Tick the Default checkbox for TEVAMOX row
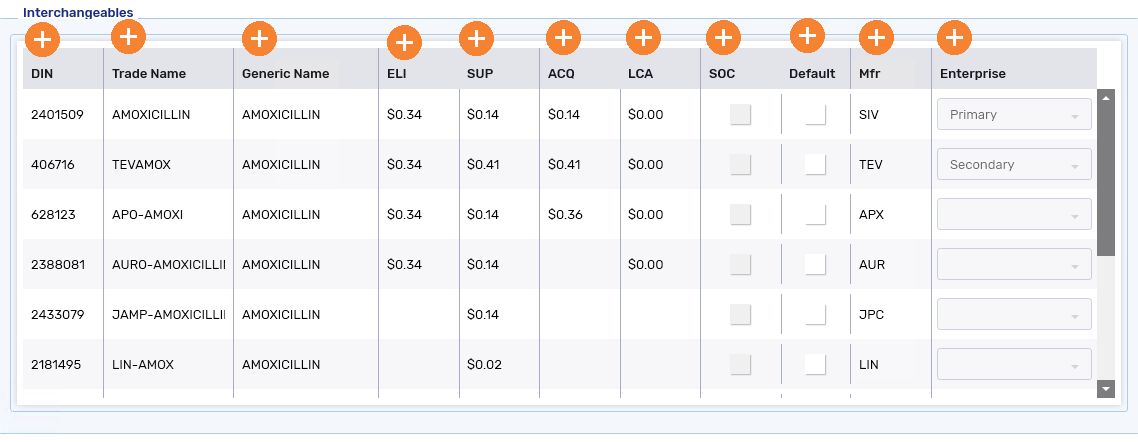 (816, 165)
